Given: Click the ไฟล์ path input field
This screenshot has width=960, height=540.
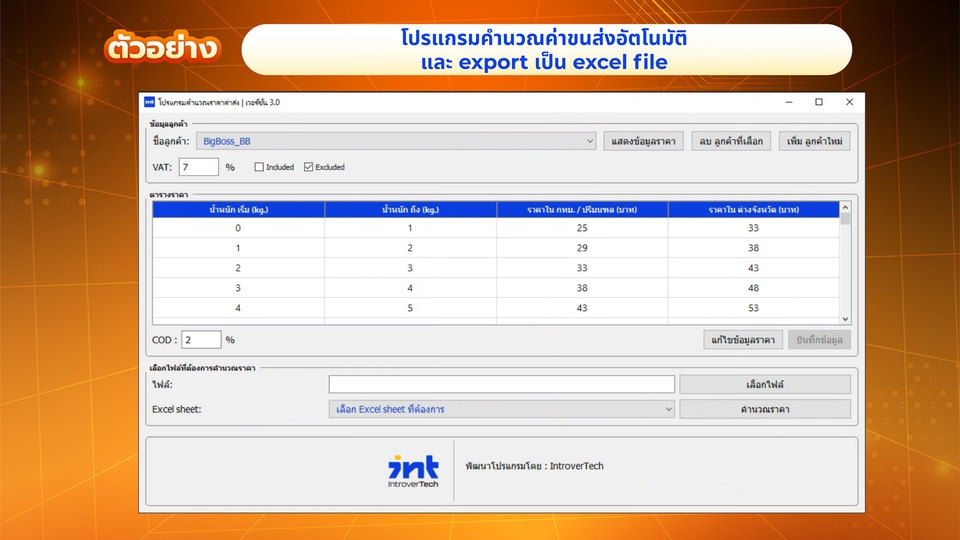Looking at the screenshot, I should pyautogui.click(x=501, y=384).
